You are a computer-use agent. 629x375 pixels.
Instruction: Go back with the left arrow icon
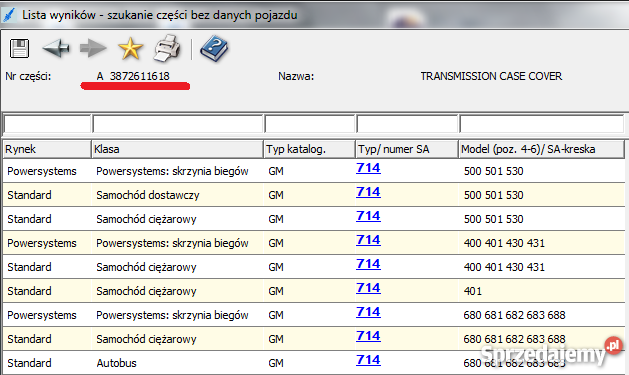(56, 48)
